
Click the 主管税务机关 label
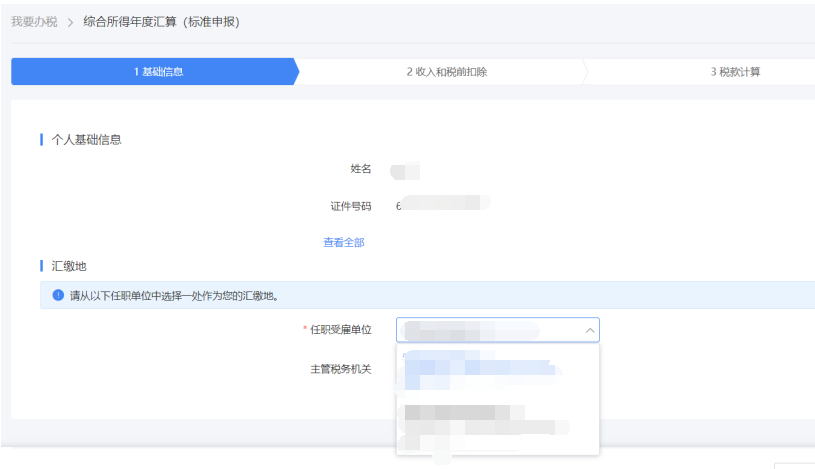point(340,369)
